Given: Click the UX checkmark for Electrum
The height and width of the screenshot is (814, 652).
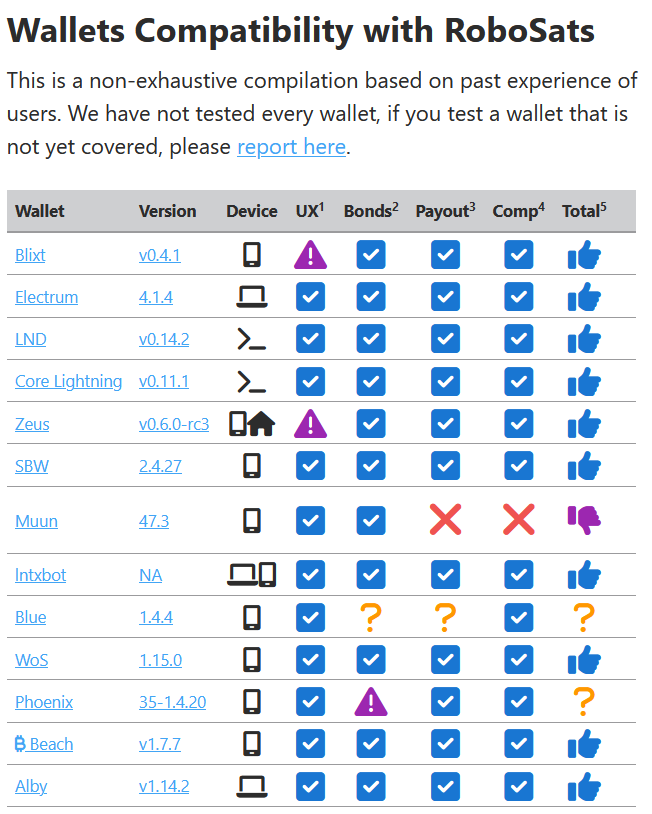Looking at the screenshot, I should pos(310,297).
